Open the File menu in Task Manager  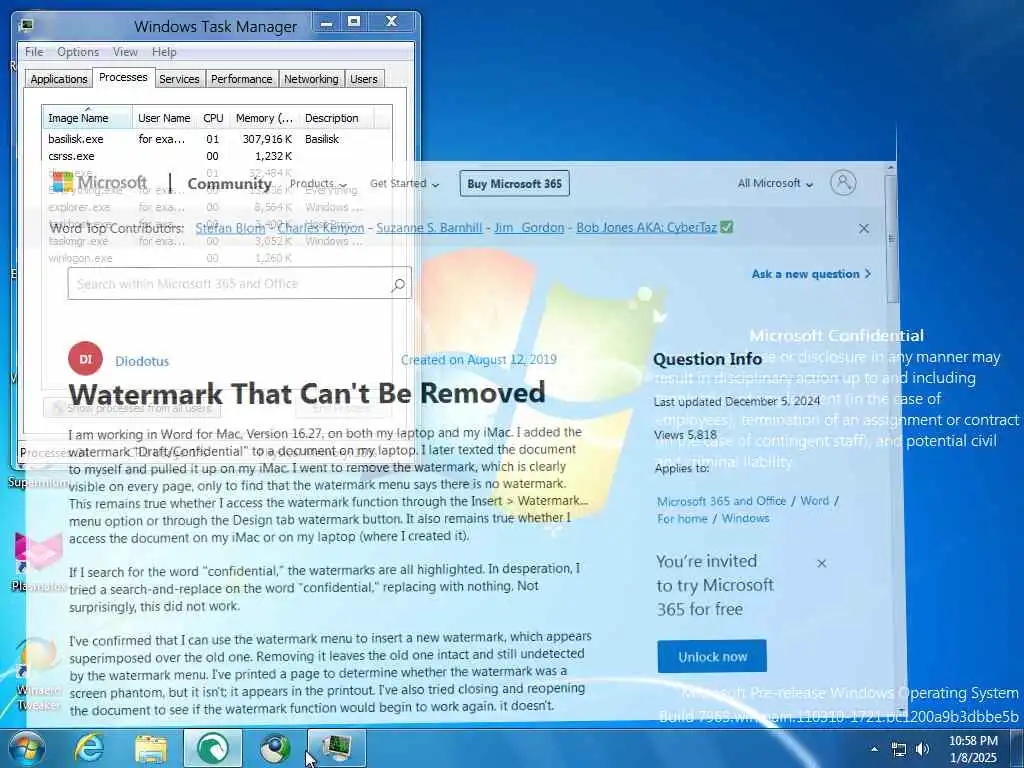tap(34, 52)
